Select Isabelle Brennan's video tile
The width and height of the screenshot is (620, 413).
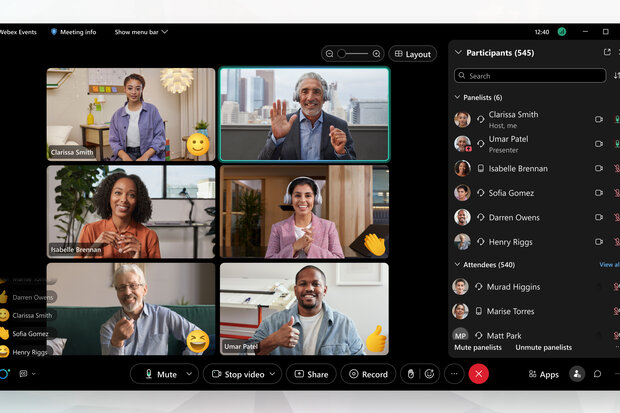[131, 212]
